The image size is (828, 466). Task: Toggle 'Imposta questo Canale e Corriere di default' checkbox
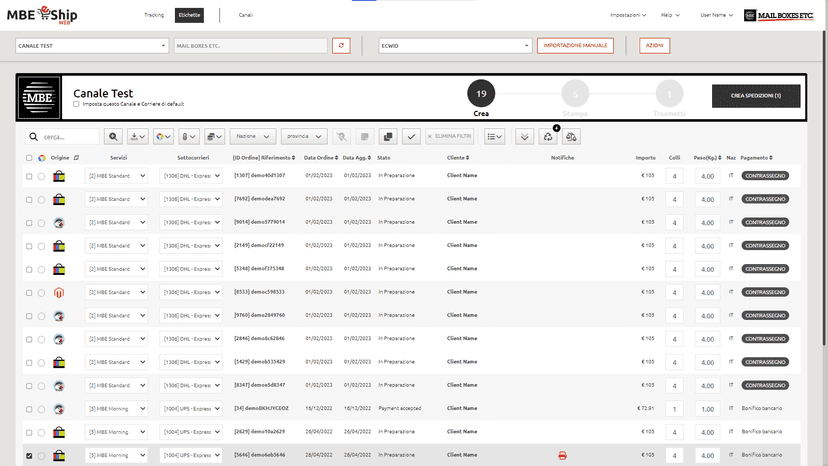(x=76, y=104)
